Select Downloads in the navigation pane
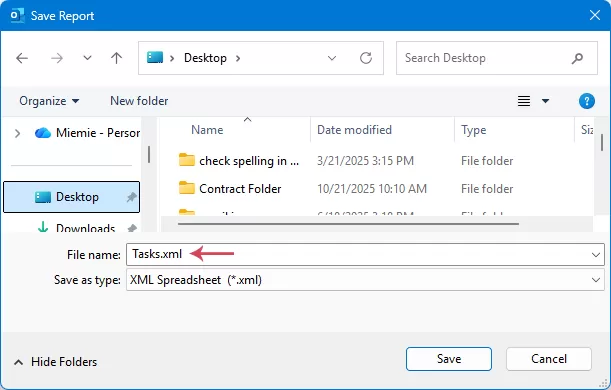The image size is (611, 390). (85, 228)
